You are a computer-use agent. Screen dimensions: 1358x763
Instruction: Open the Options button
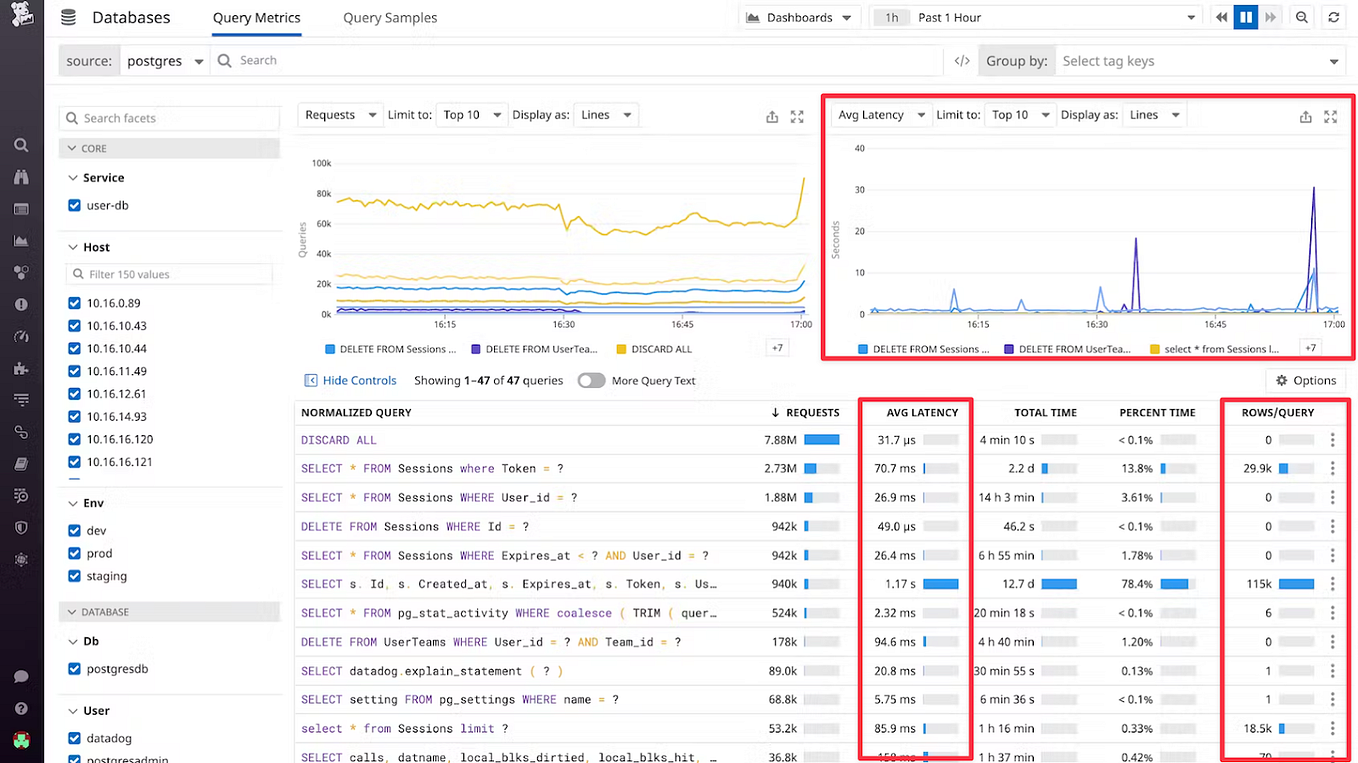[1306, 381]
